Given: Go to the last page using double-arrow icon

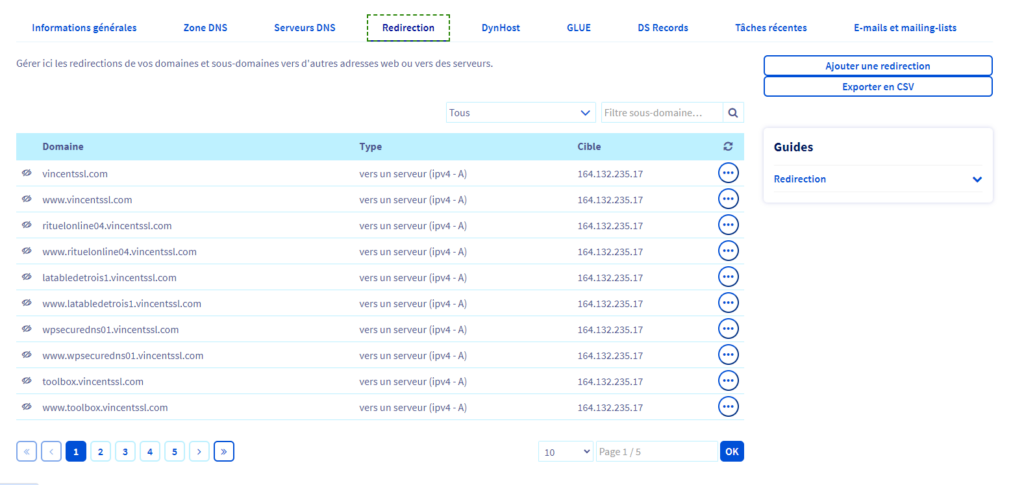Looking at the screenshot, I should 224,452.
